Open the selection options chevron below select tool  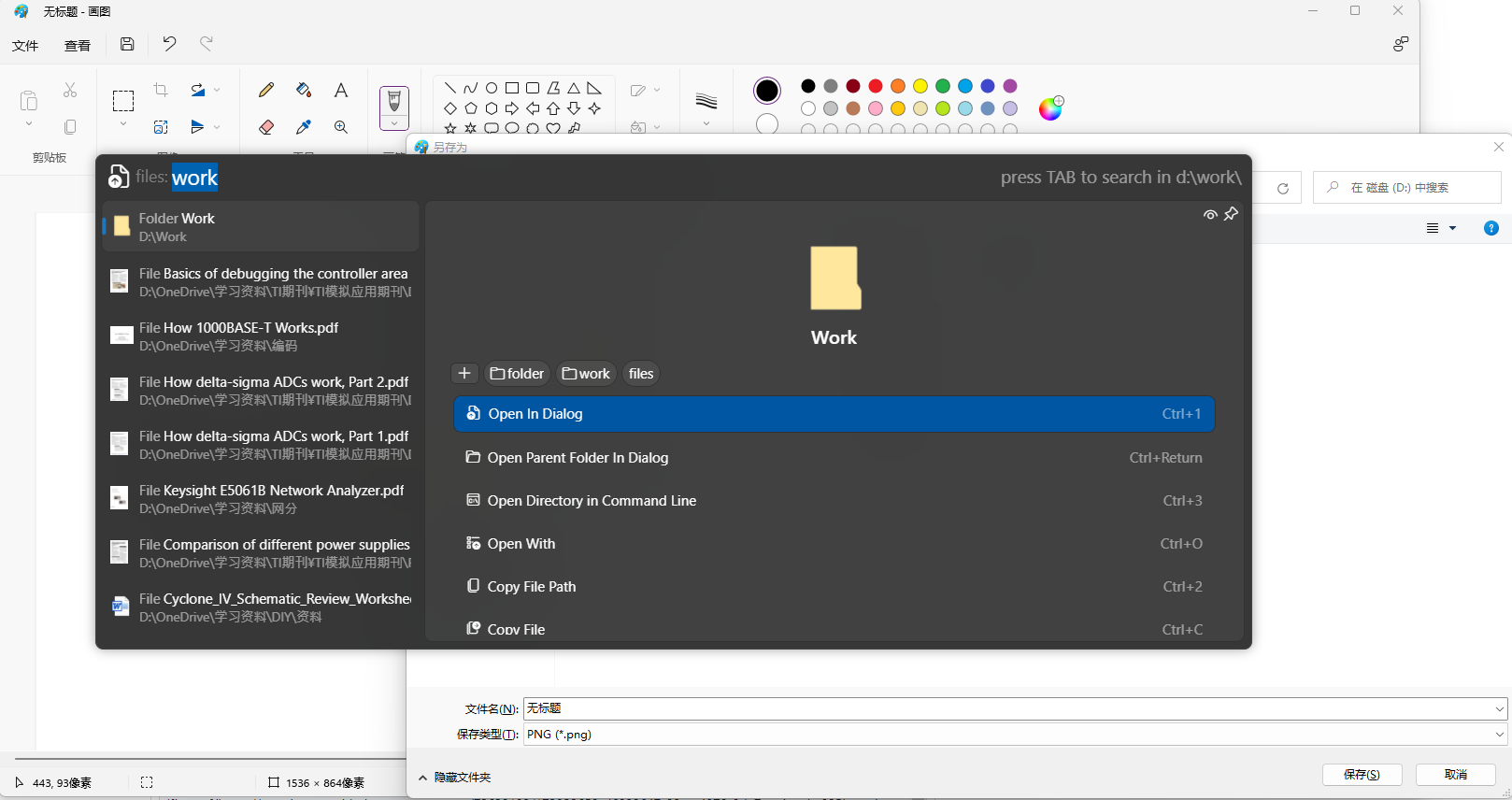coord(123,124)
